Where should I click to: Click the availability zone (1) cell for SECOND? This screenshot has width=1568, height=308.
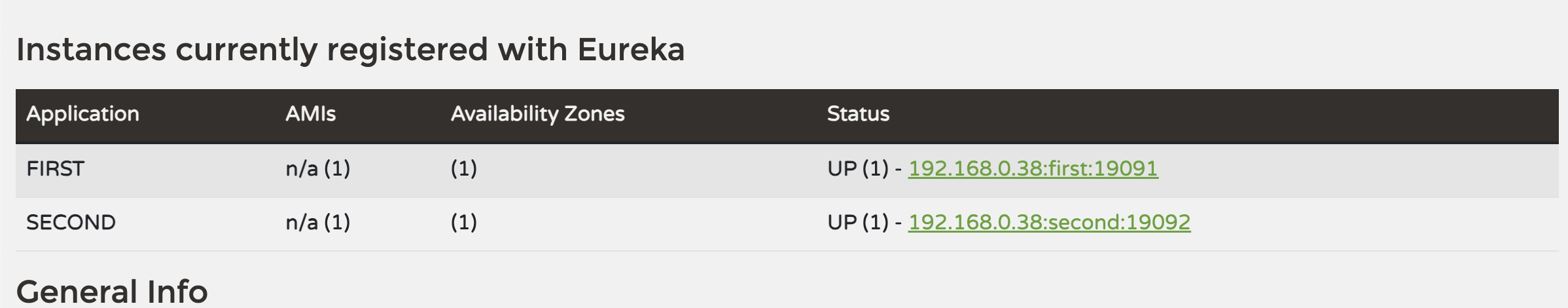click(x=463, y=222)
